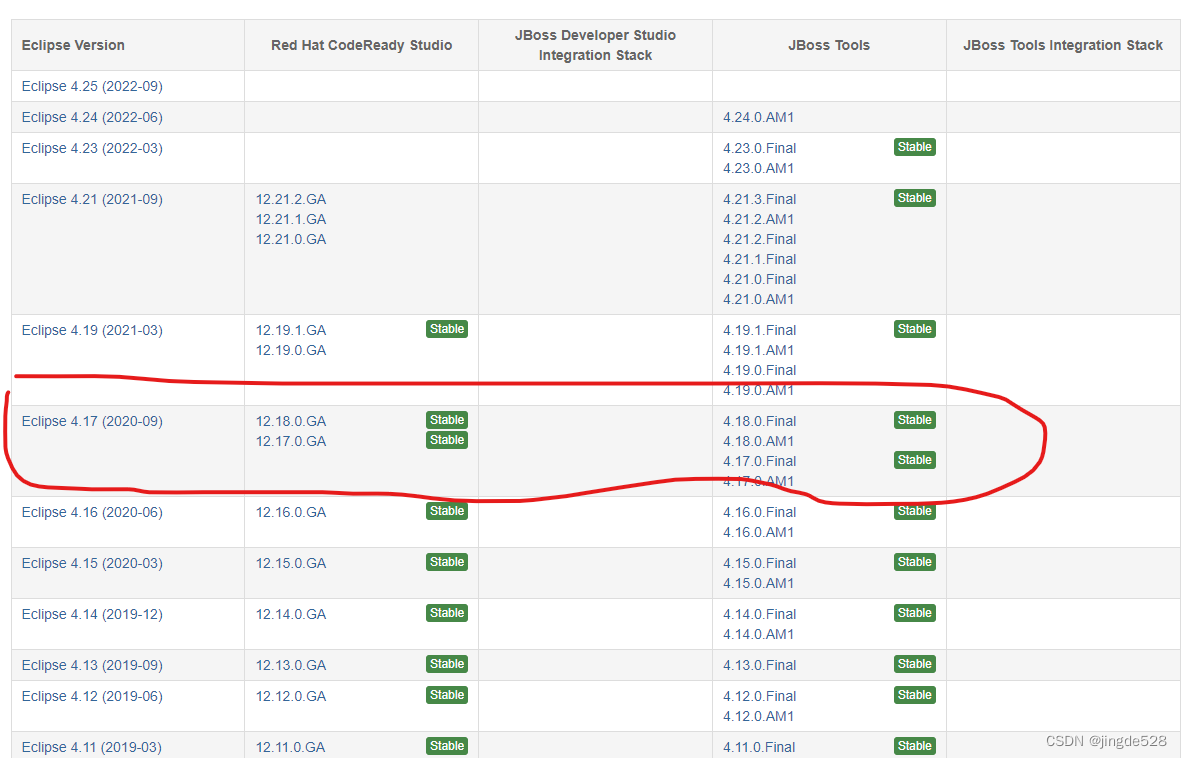The image size is (1182, 758).
Task: Click CodeReady Studio 12.21.1.GA
Action: [291, 219]
